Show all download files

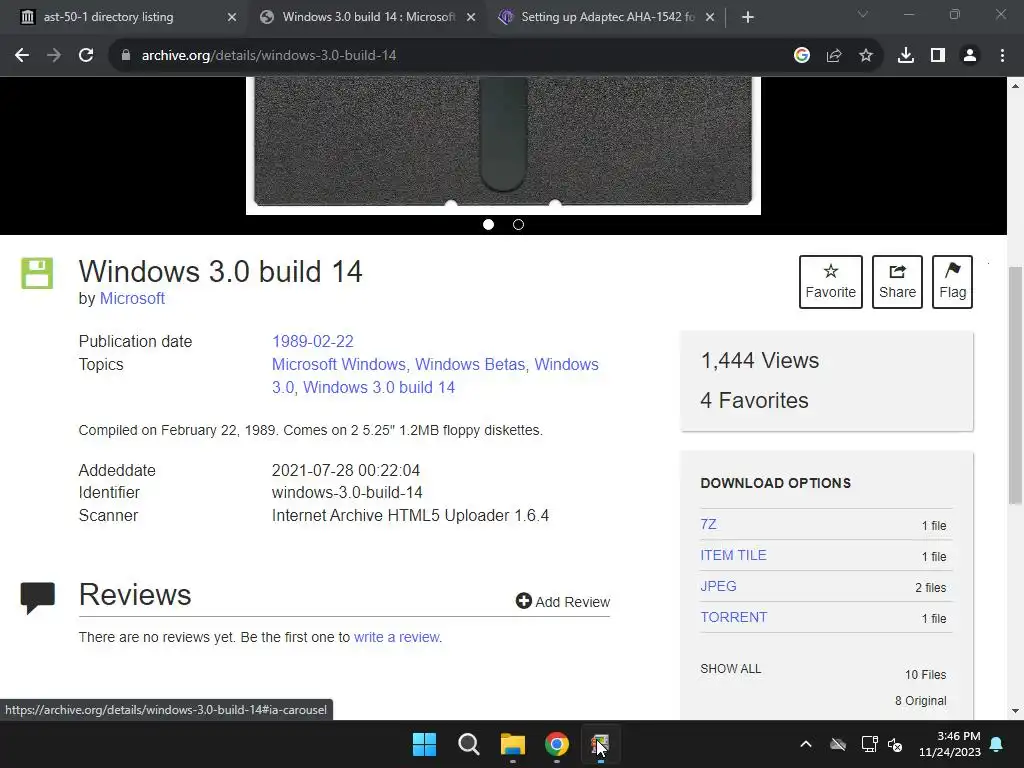click(x=731, y=669)
